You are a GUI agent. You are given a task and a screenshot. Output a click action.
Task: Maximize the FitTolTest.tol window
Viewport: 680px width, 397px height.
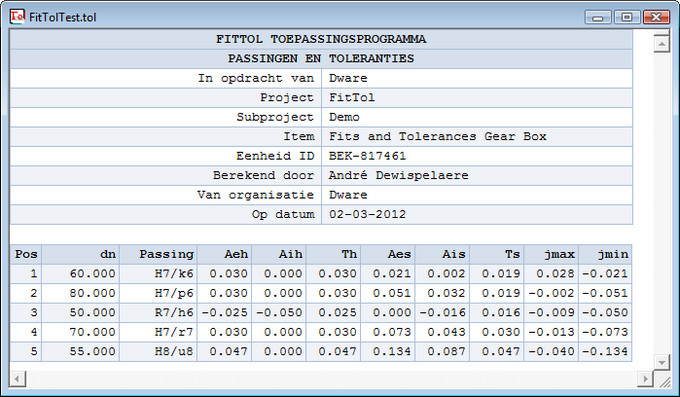click(627, 17)
